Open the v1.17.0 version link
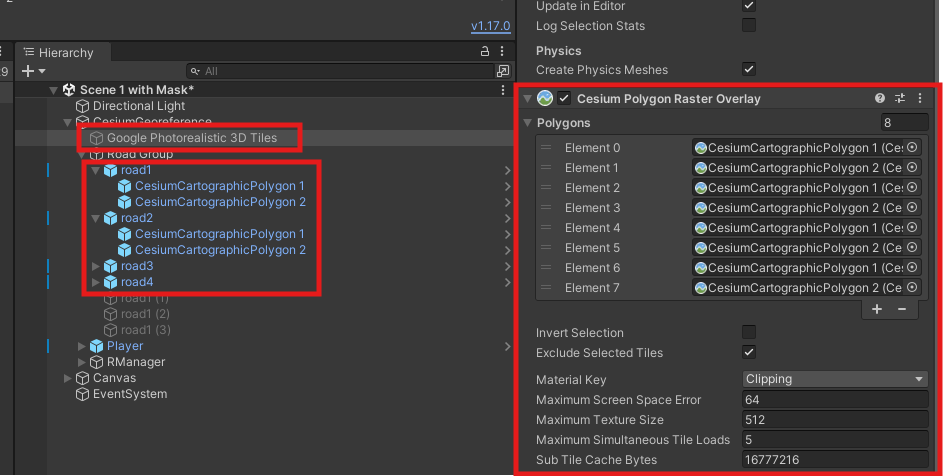This screenshot has width=943, height=476. [490, 26]
